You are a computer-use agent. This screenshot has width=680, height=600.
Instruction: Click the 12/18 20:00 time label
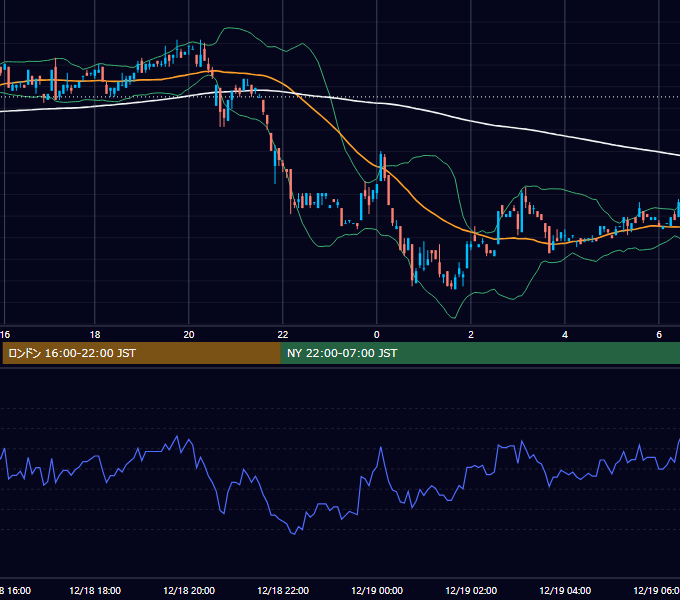(189, 591)
